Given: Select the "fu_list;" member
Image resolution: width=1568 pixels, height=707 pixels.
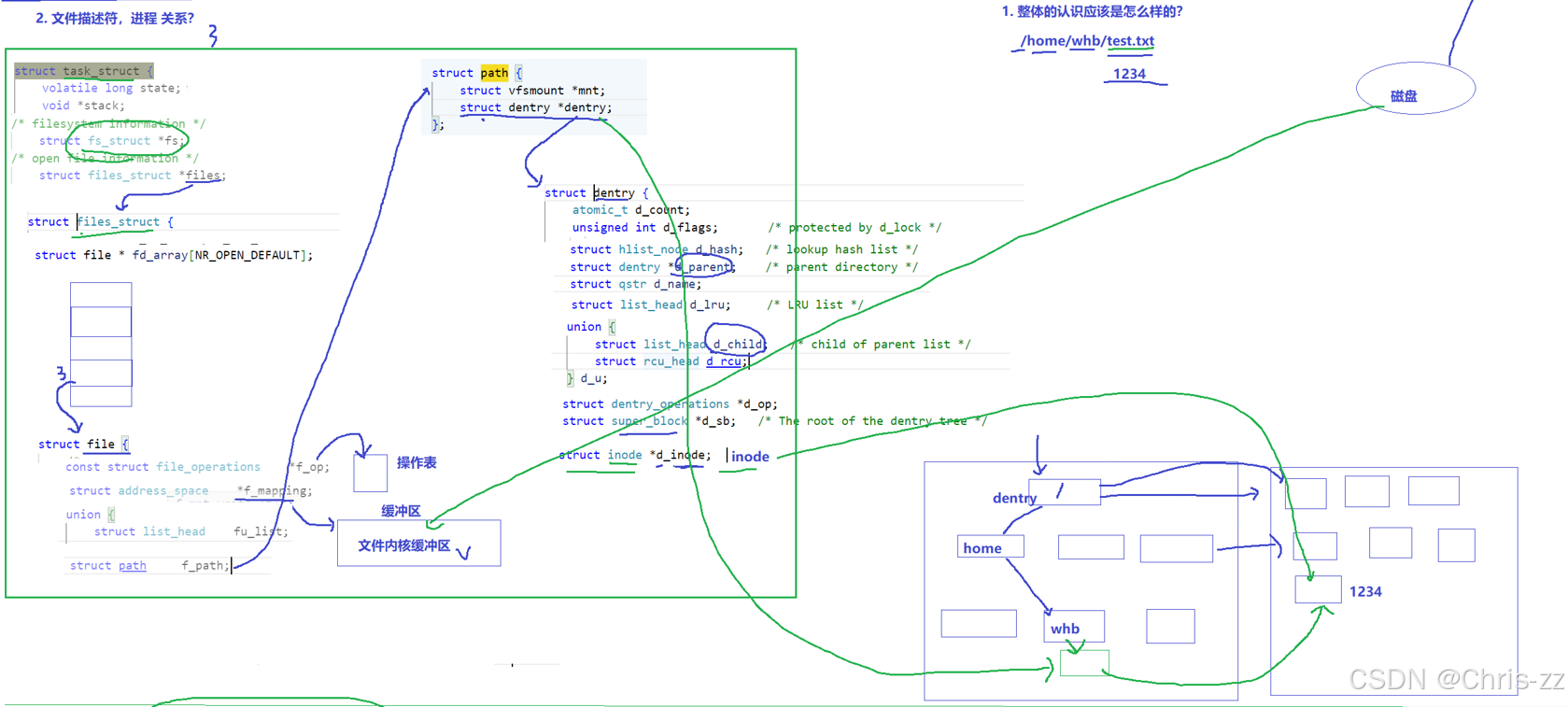Looking at the screenshot, I should point(261,531).
